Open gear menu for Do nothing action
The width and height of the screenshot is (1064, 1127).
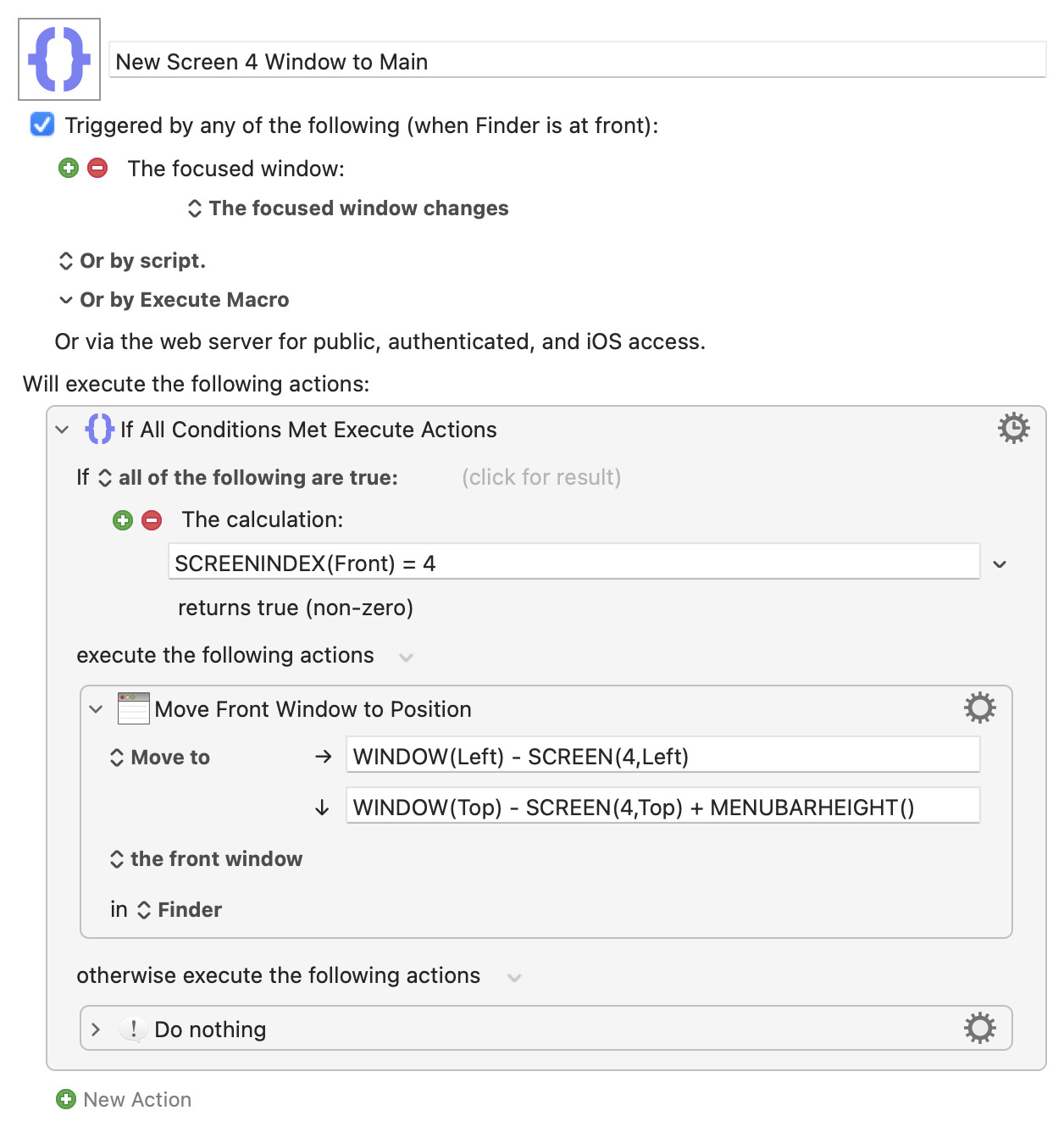click(980, 1028)
